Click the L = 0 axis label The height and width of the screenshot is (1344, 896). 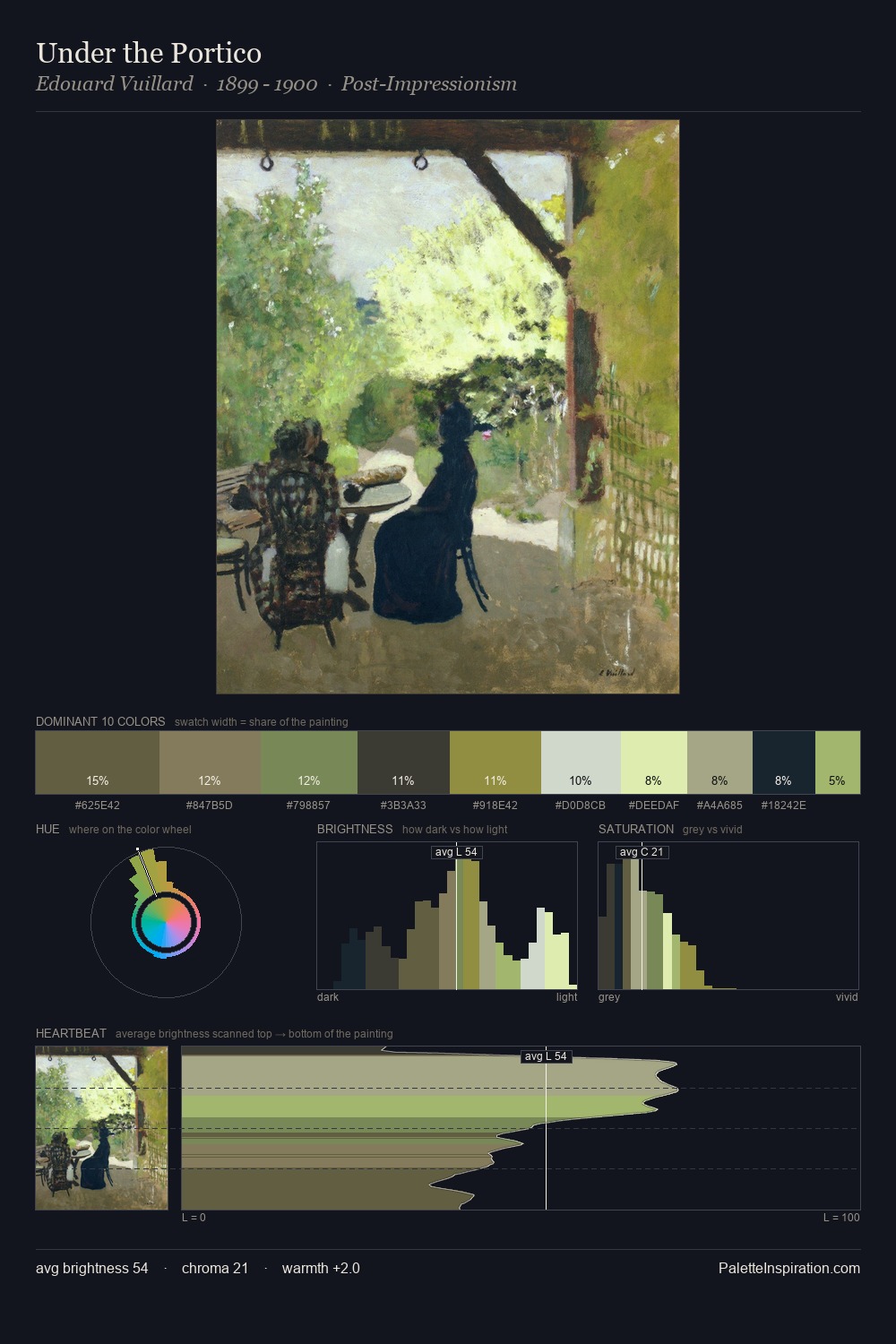click(194, 1218)
